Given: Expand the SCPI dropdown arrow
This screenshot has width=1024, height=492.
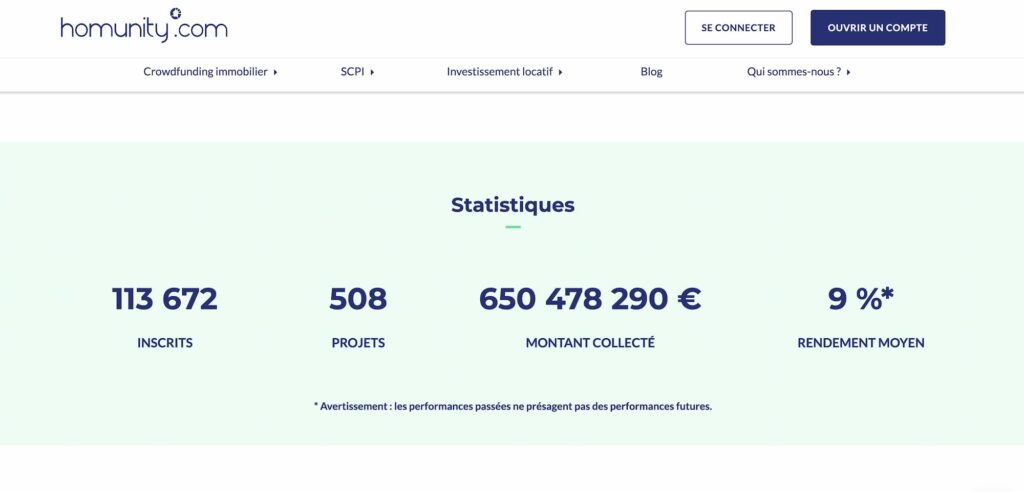Looking at the screenshot, I should 372,72.
